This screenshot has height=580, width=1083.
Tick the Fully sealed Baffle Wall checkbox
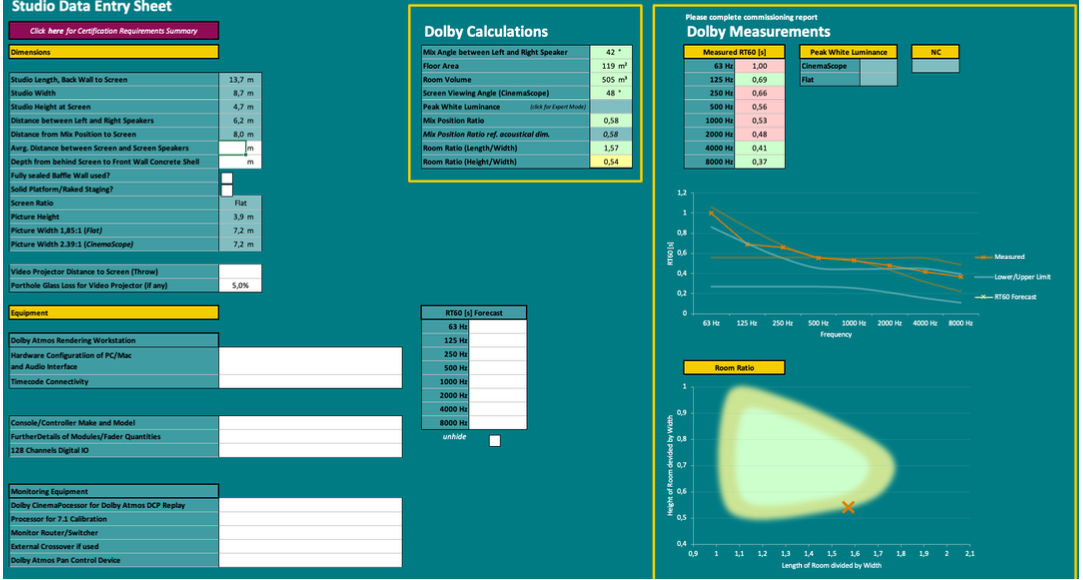227,177
